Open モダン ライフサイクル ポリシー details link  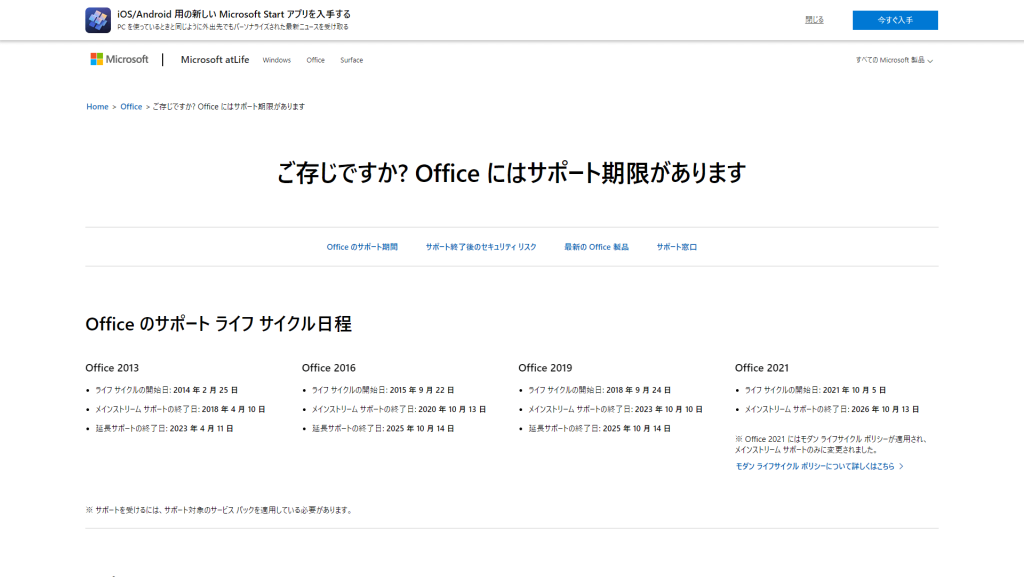(820, 466)
